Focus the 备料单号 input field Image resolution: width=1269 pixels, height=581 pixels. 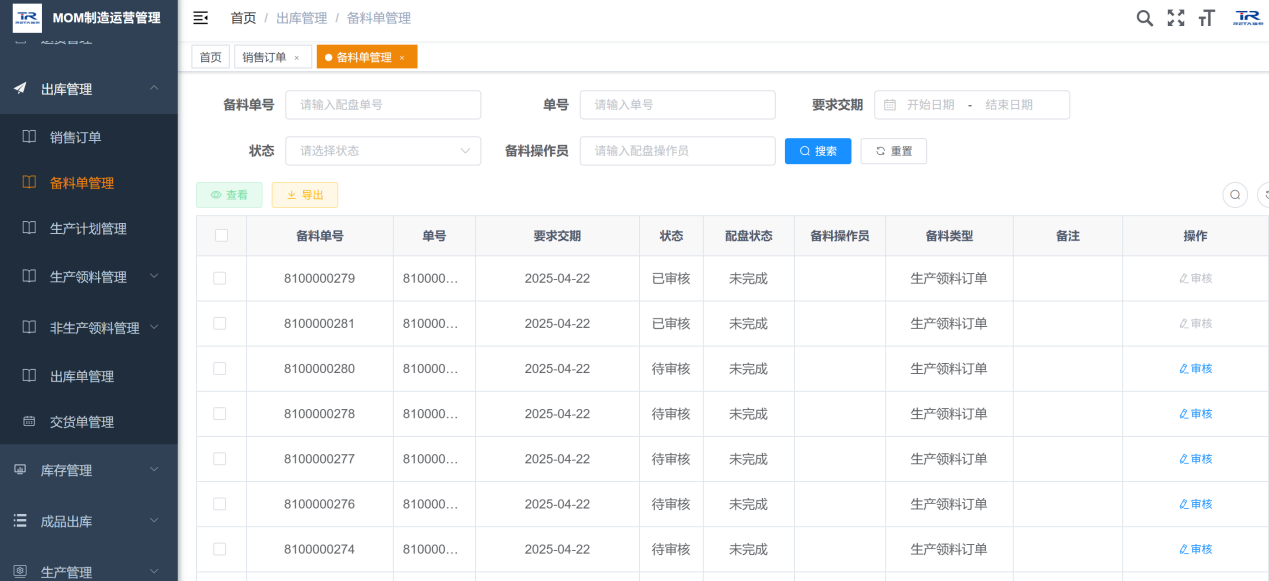coord(383,105)
